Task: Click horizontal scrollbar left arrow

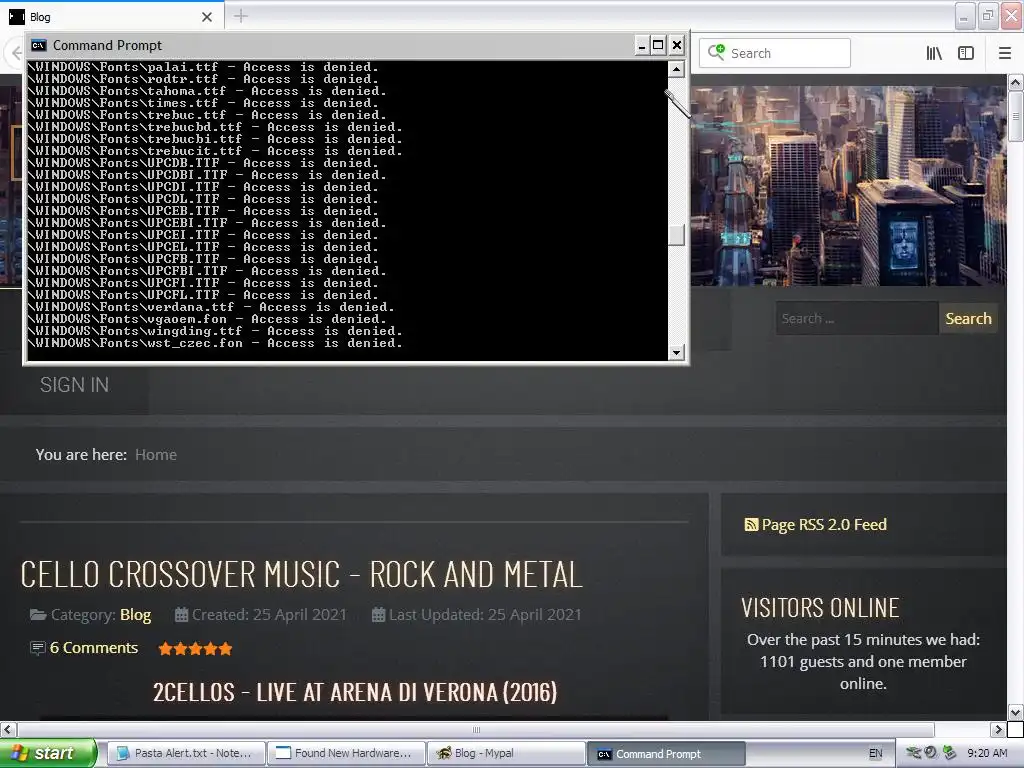Action: pos(8,729)
